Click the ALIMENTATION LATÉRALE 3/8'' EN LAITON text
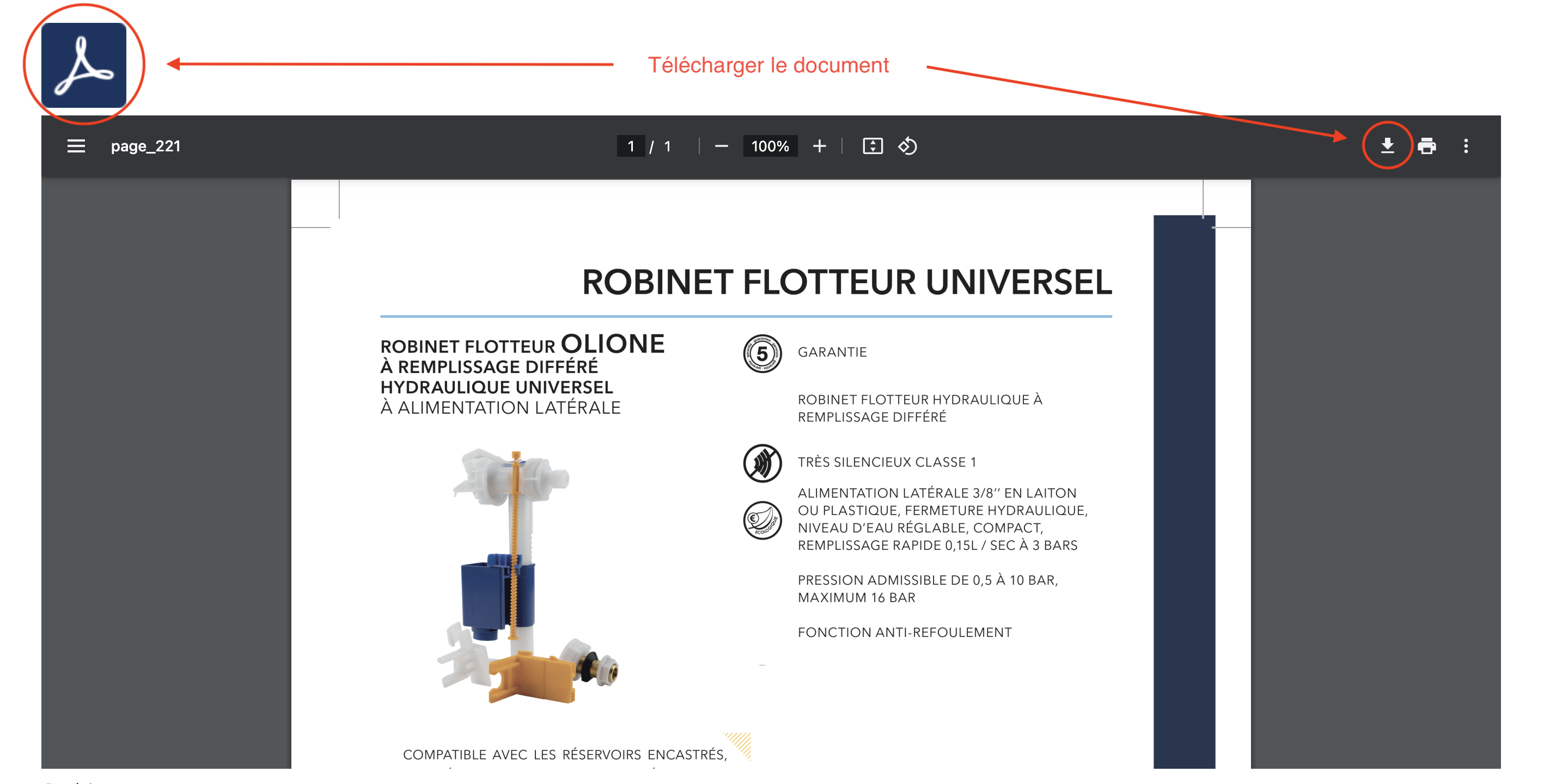 (x=936, y=493)
